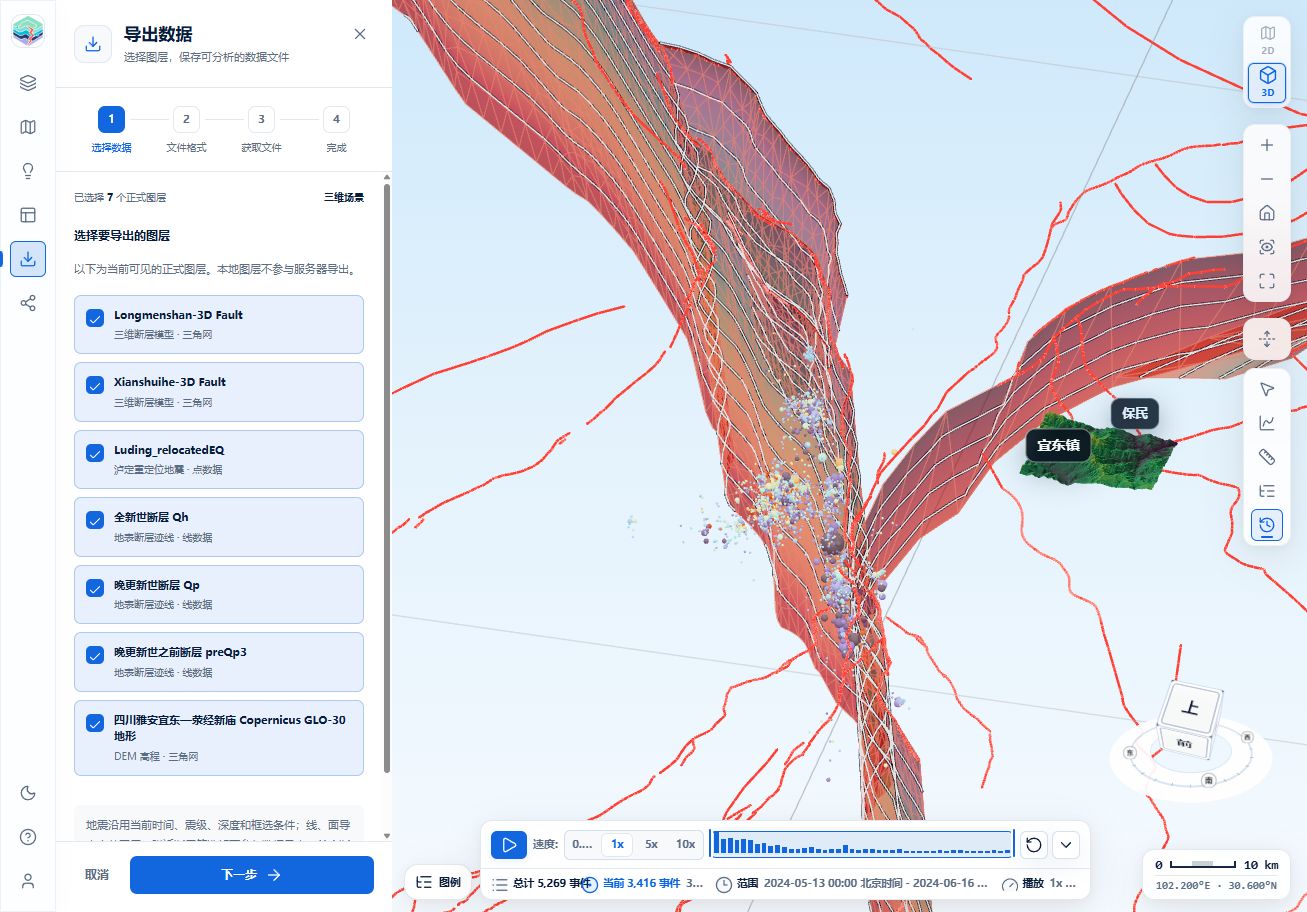1307x912 pixels.
Task: Click the vertical exaggeration icon
Action: 1267,339
